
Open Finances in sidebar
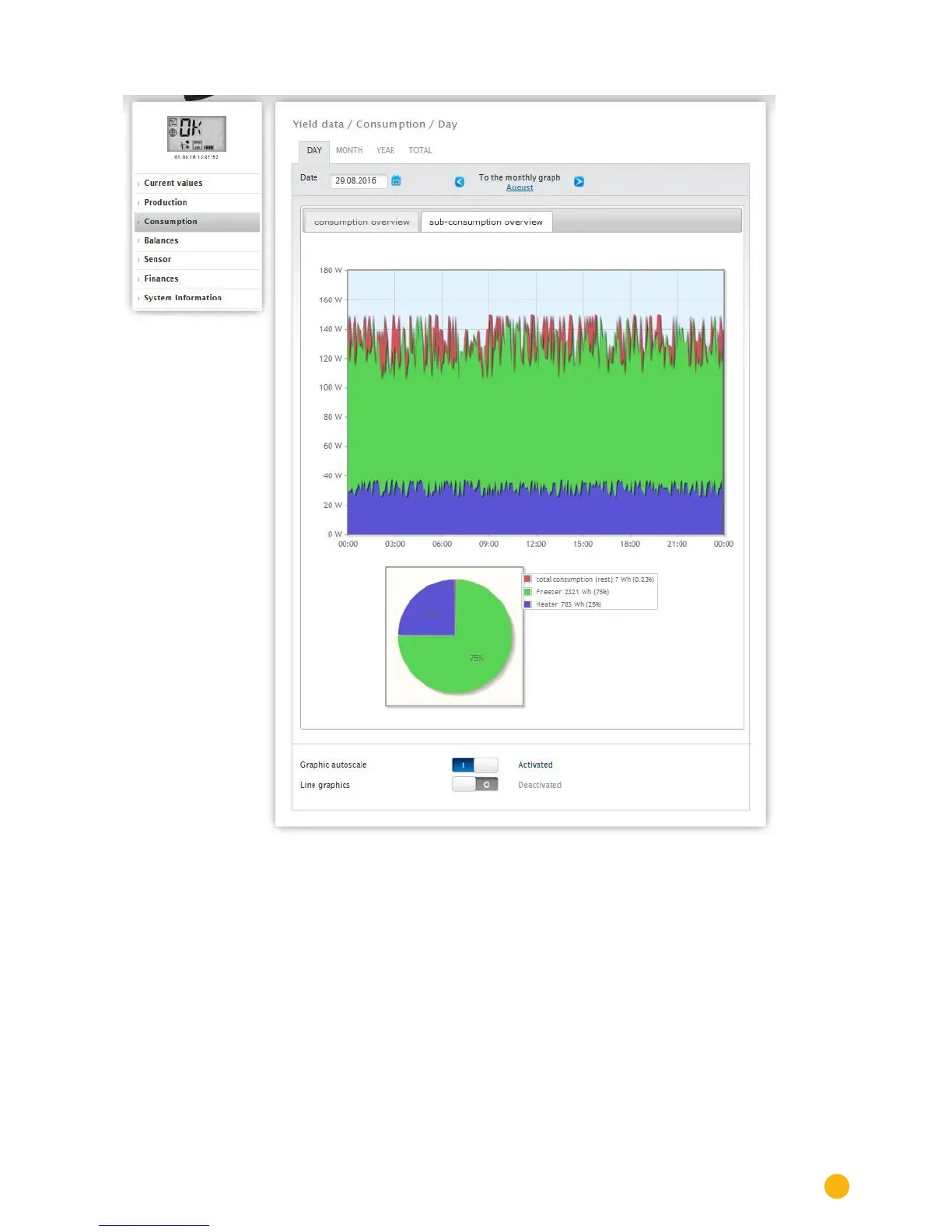(x=197, y=278)
